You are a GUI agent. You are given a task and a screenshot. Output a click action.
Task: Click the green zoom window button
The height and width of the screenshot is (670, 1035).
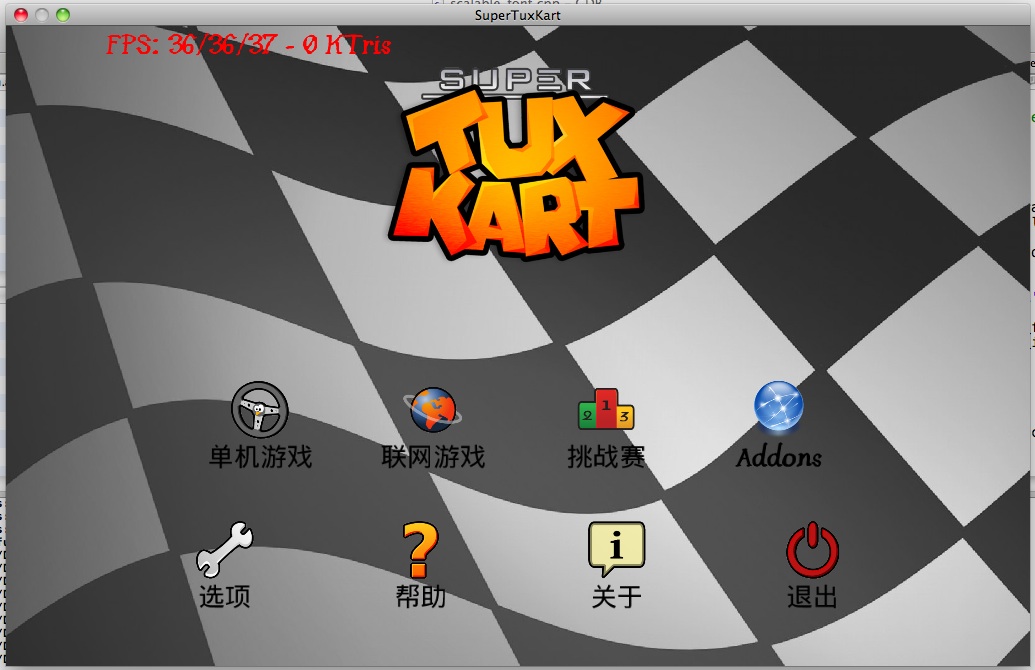(x=63, y=14)
